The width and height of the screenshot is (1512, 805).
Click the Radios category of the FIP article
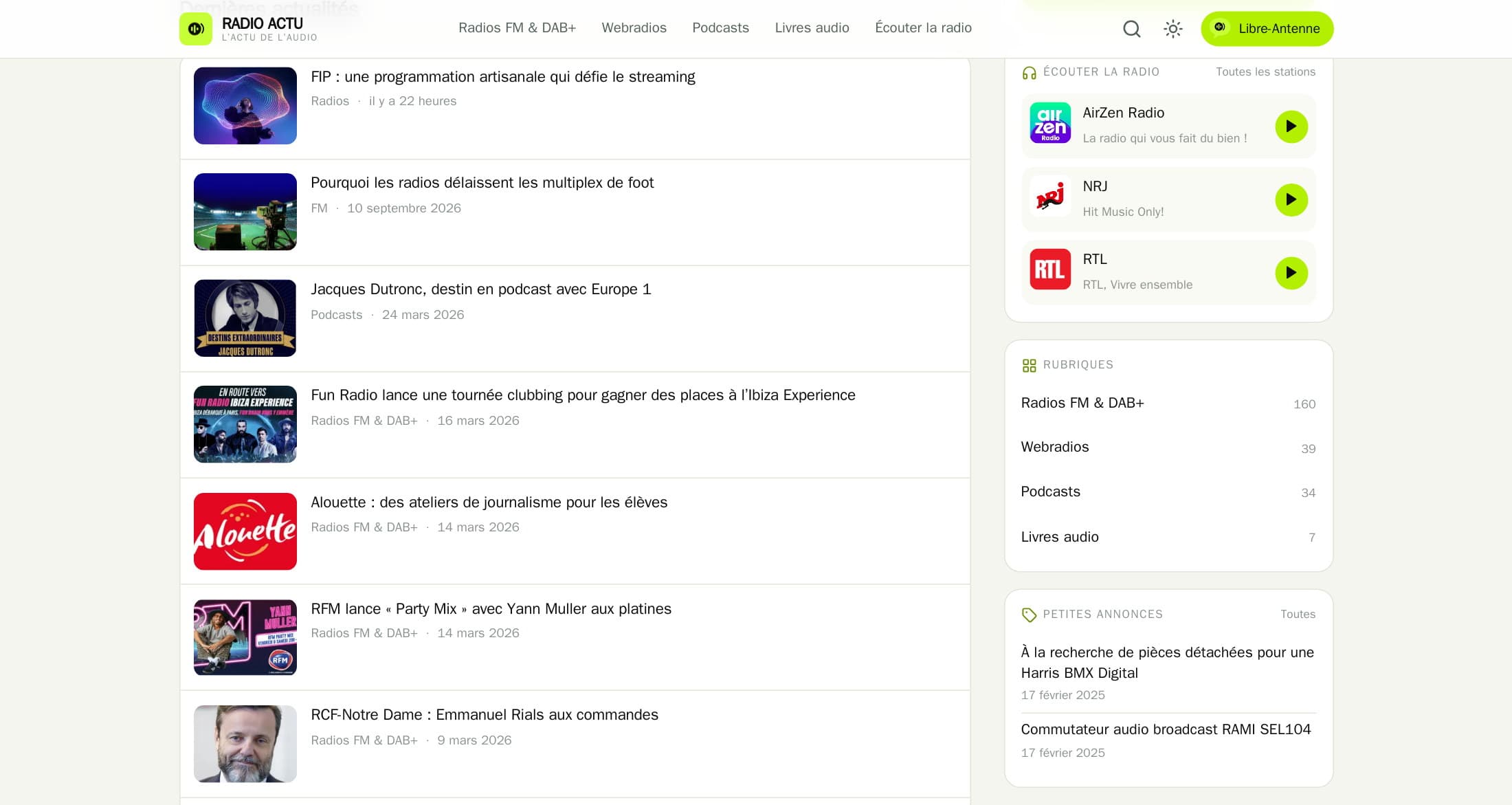tap(330, 101)
